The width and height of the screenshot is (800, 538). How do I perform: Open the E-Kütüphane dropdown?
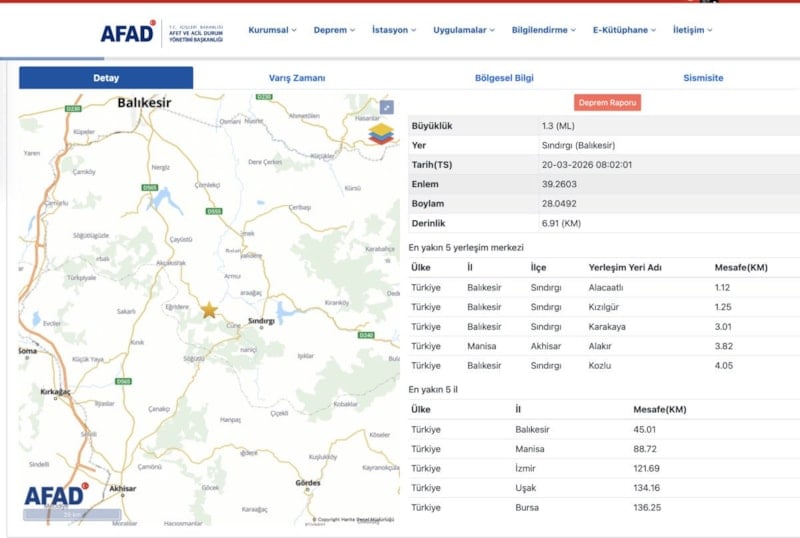[624, 30]
